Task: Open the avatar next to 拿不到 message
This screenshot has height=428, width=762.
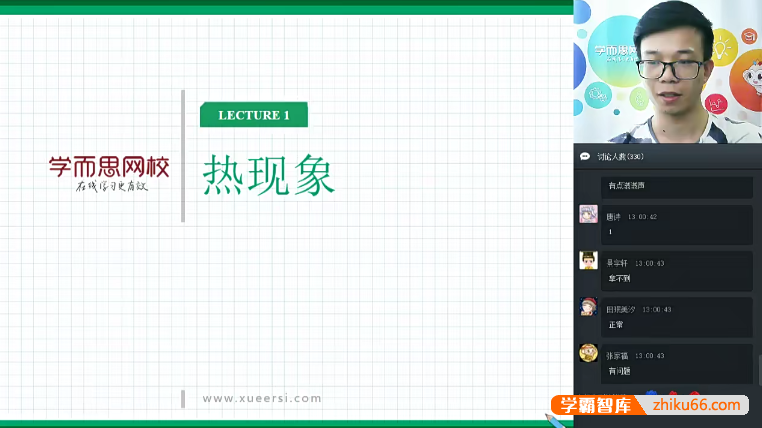Action: (588, 260)
